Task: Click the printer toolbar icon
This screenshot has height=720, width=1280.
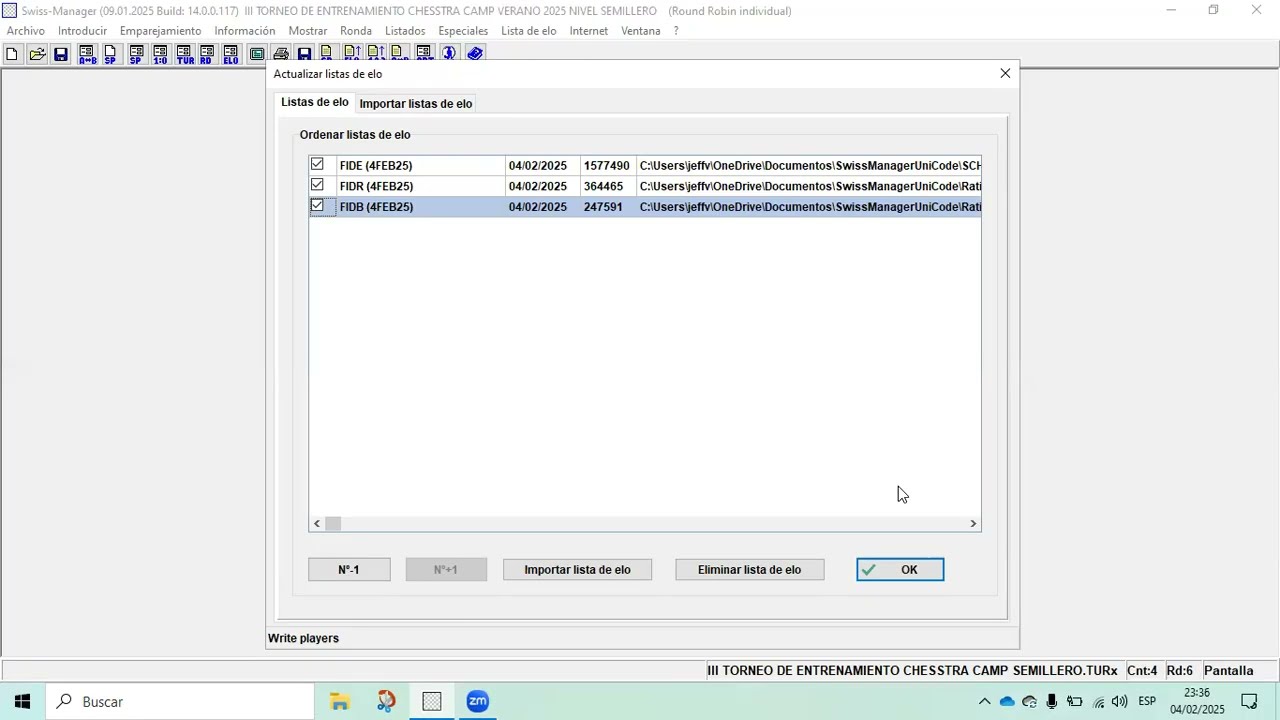Action: (x=281, y=54)
